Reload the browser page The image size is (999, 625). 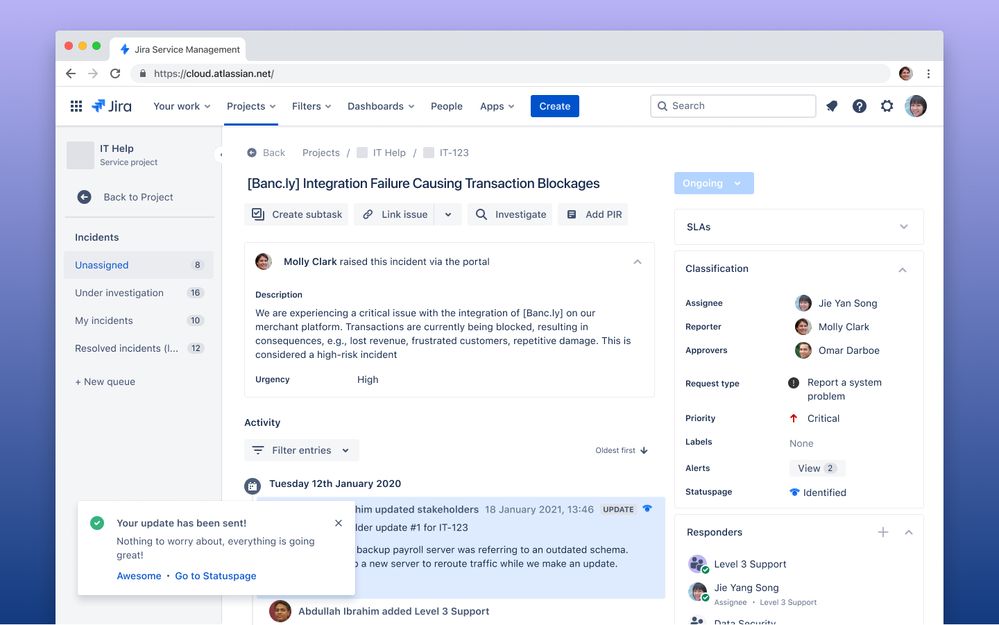pos(115,73)
